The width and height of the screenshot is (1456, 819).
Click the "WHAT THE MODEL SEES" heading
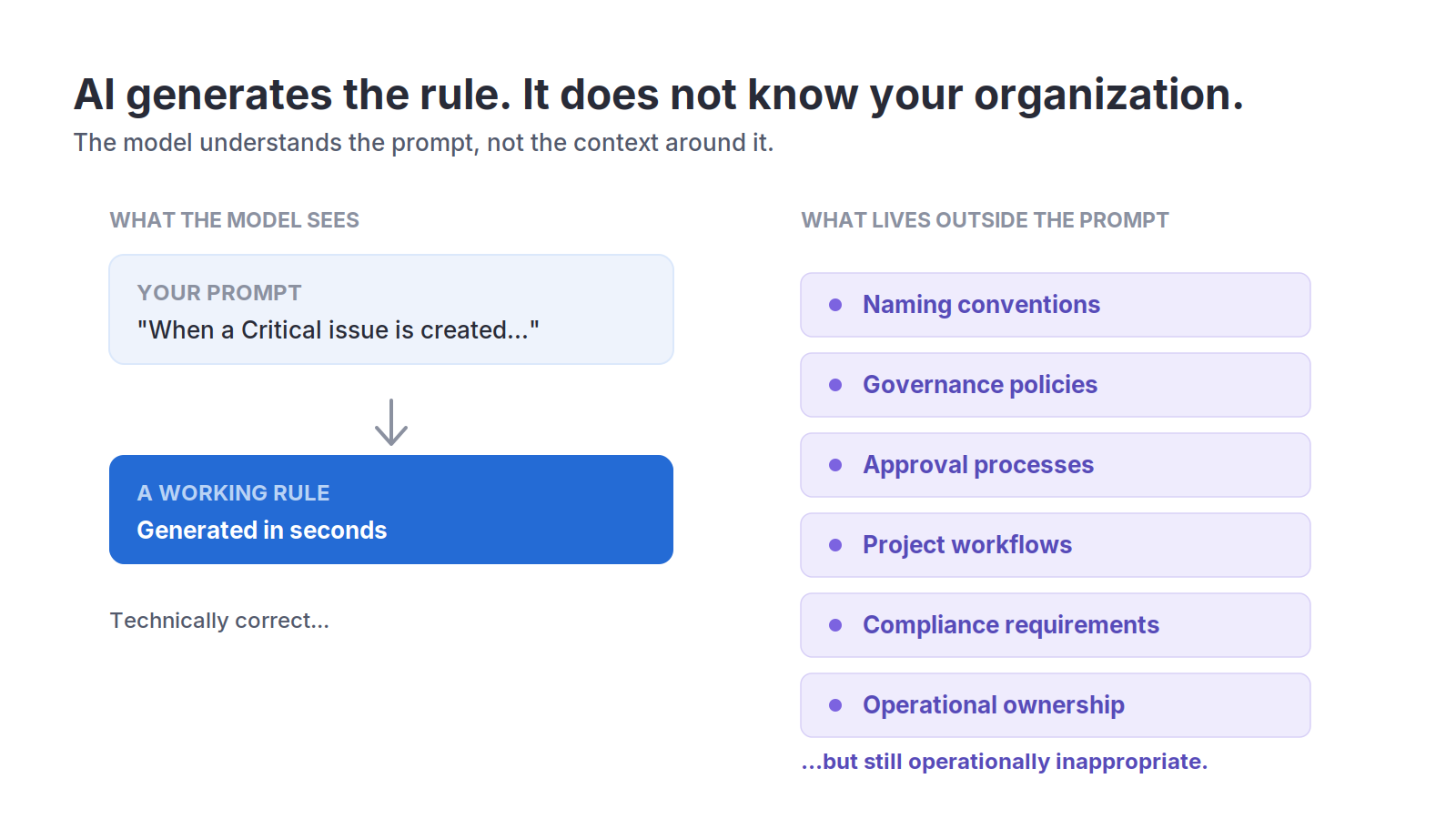click(x=235, y=220)
